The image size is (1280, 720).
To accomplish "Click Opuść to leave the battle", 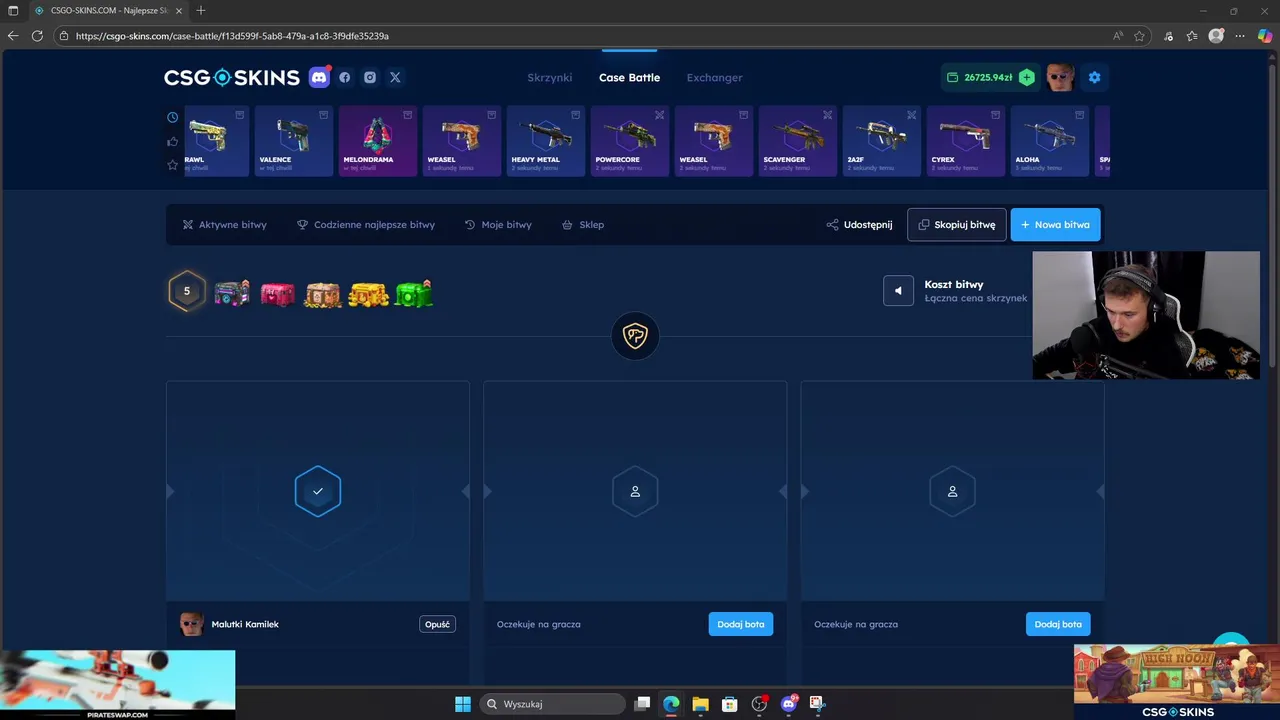I will pos(438,624).
